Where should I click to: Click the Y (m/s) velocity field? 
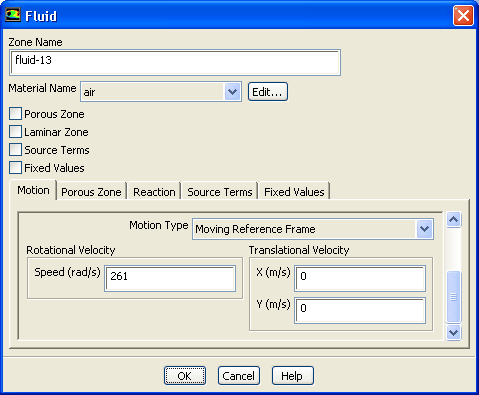click(x=360, y=310)
